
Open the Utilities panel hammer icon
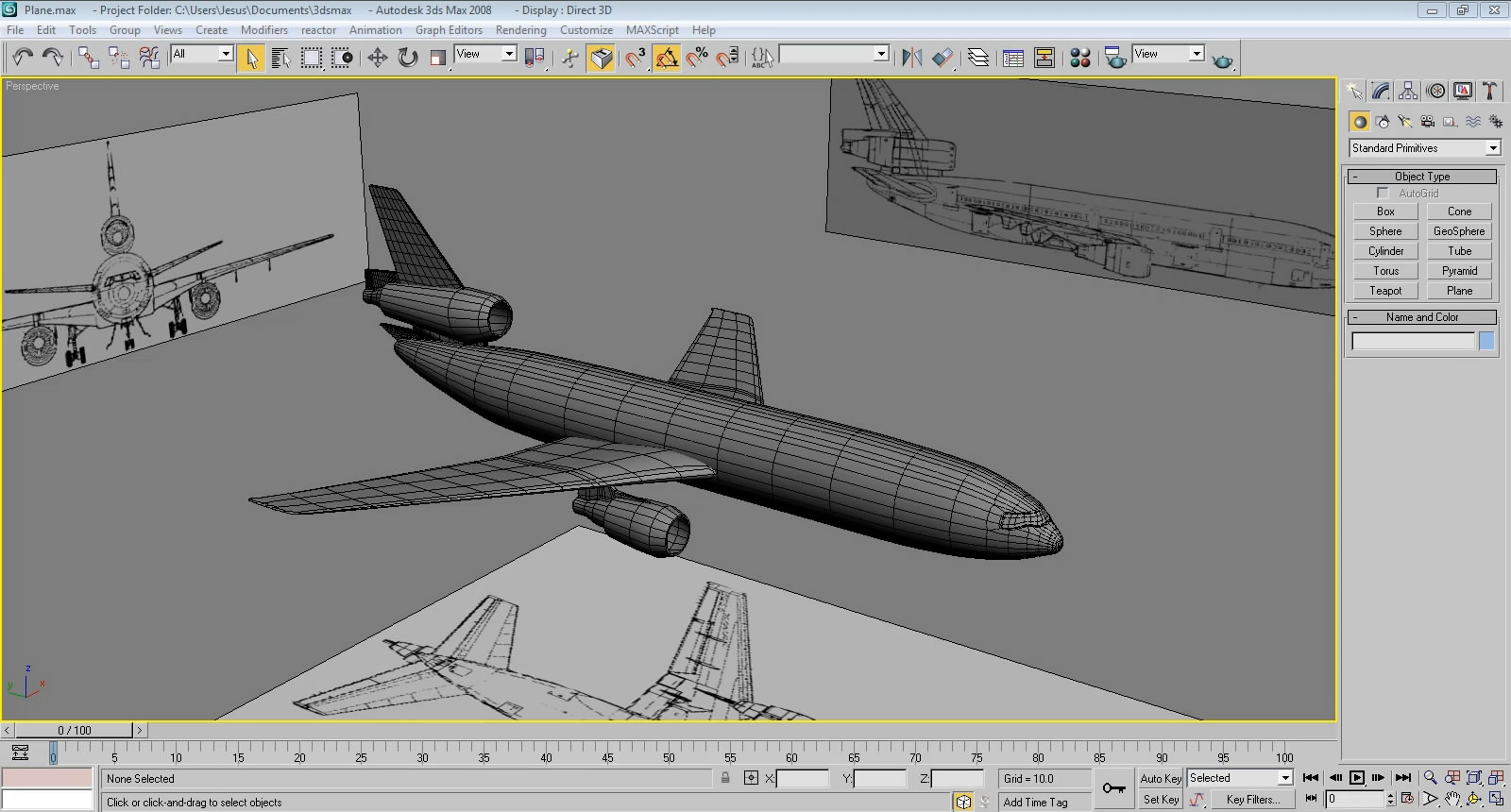pyautogui.click(x=1489, y=92)
